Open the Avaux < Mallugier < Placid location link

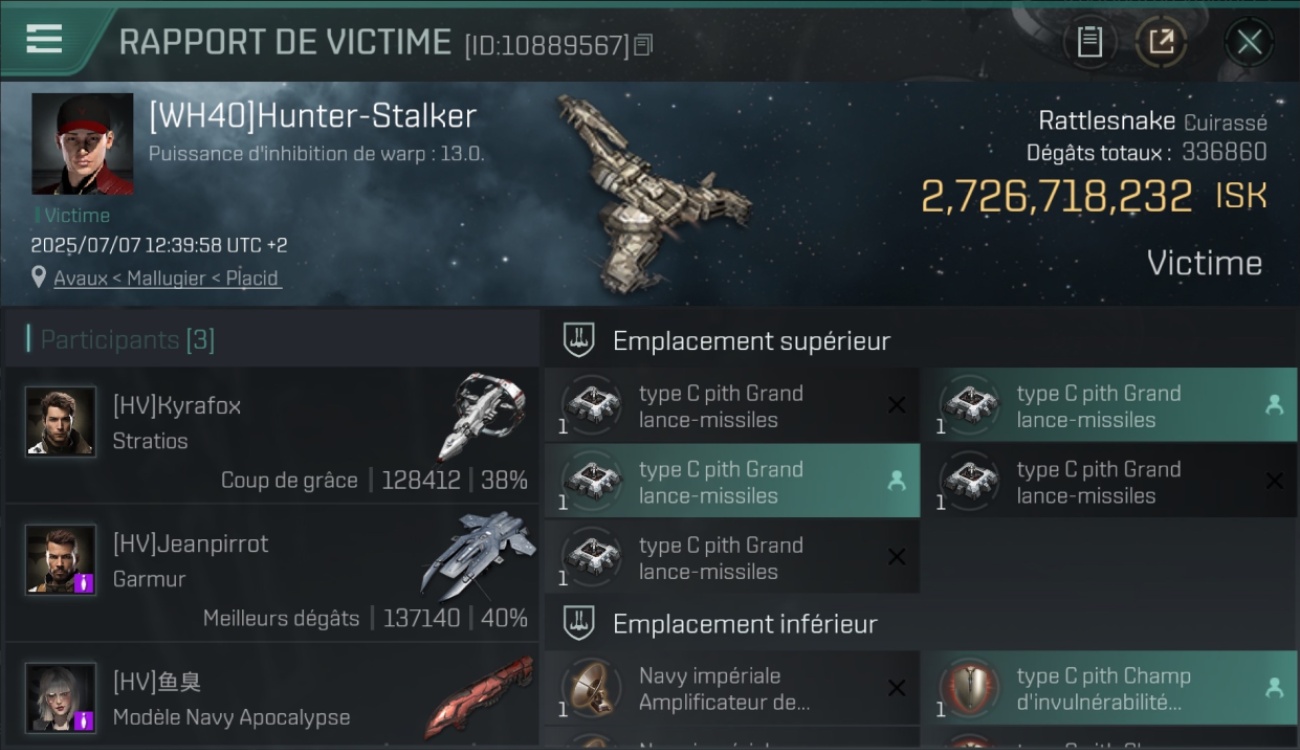point(167,278)
